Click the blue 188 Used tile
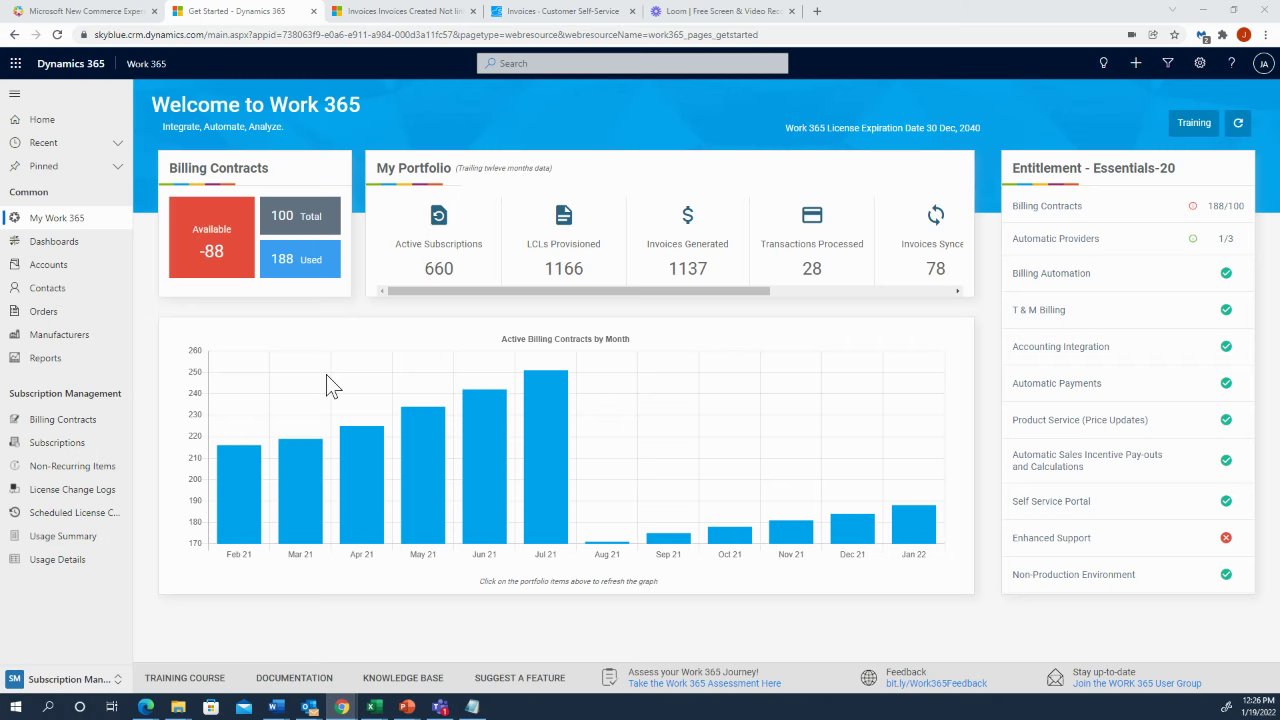Screen dimensions: 1280x720 (x=300, y=259)
